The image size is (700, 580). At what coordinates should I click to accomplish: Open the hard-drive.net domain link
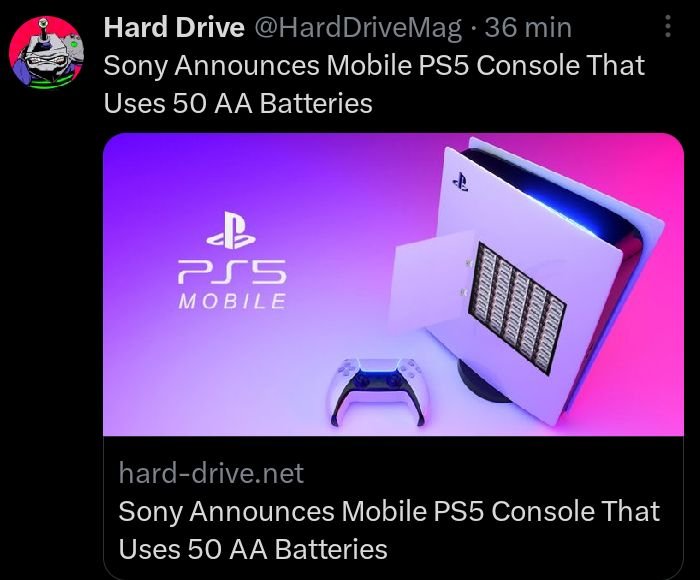211,472
